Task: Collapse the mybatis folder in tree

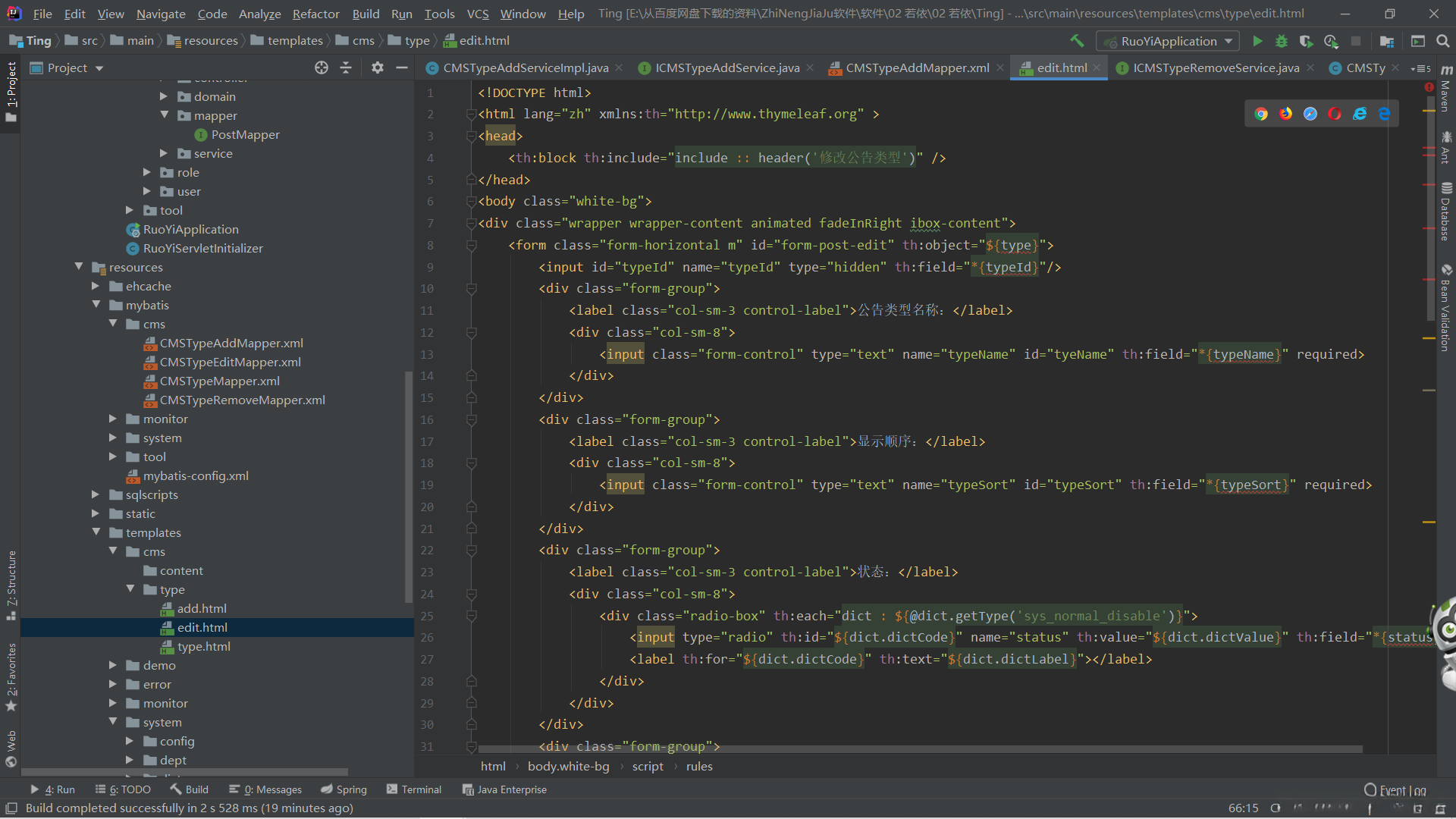Action: pyautogui.click(x=96, y=305)
